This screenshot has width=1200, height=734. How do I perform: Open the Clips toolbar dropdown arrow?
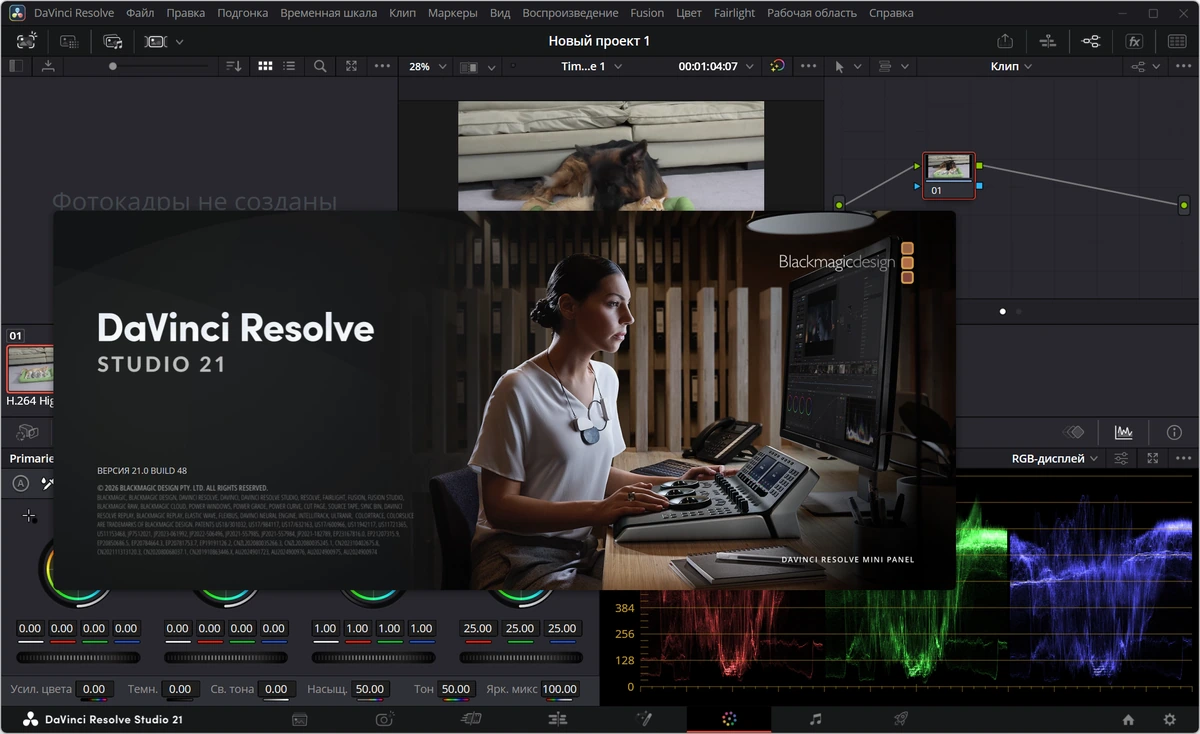(180, 42)
